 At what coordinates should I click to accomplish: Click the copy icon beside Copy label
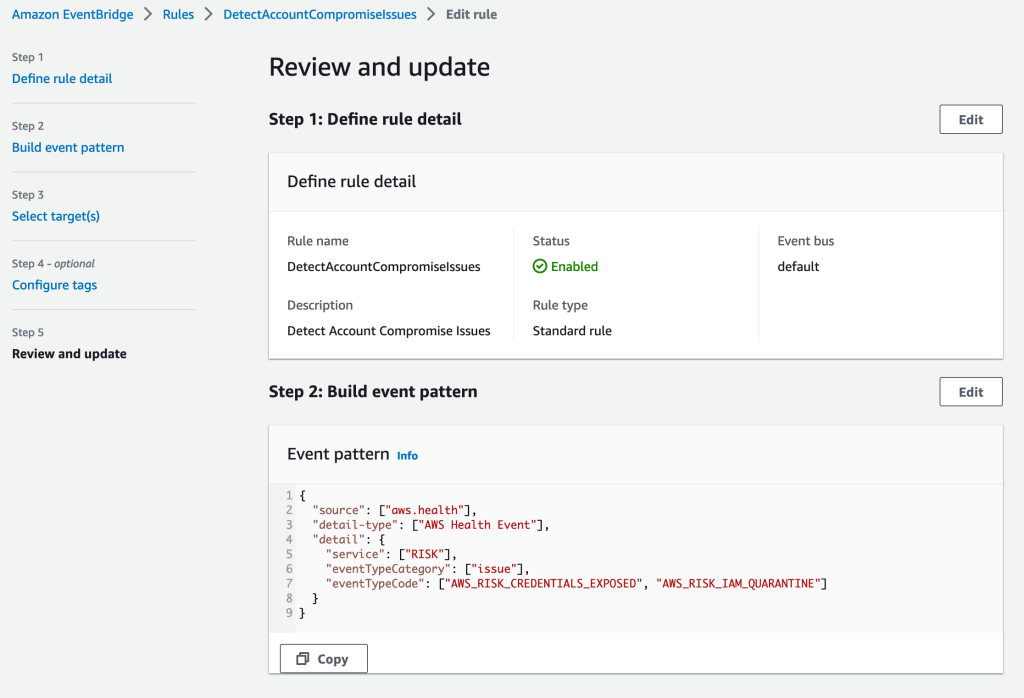click(302, 659)
